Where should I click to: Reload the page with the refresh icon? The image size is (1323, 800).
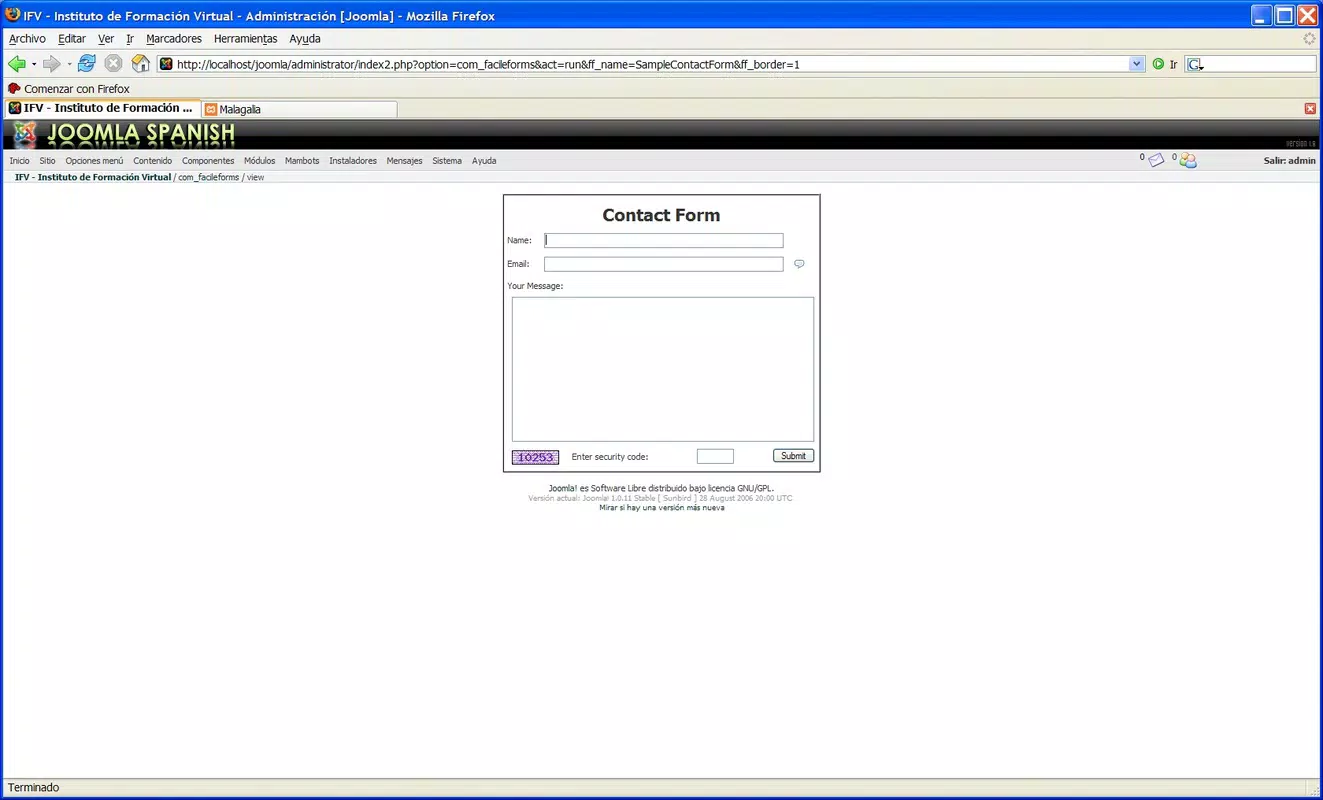[87, 64]
